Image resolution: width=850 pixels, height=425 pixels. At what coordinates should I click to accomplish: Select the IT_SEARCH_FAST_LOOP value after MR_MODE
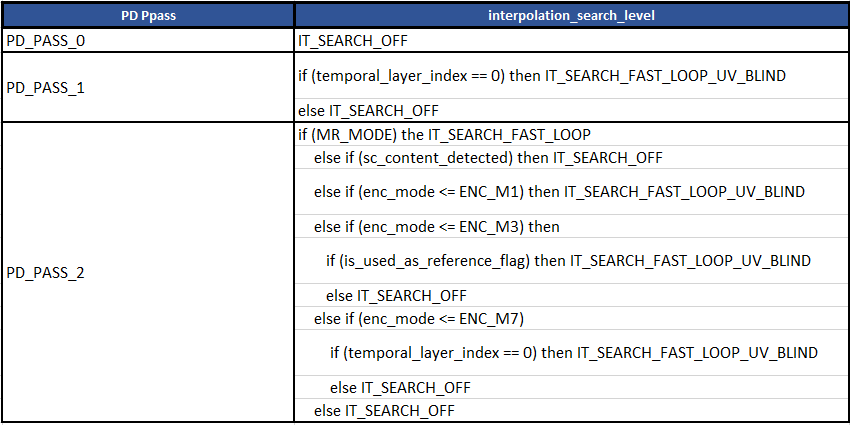click(x=511, y=134)
